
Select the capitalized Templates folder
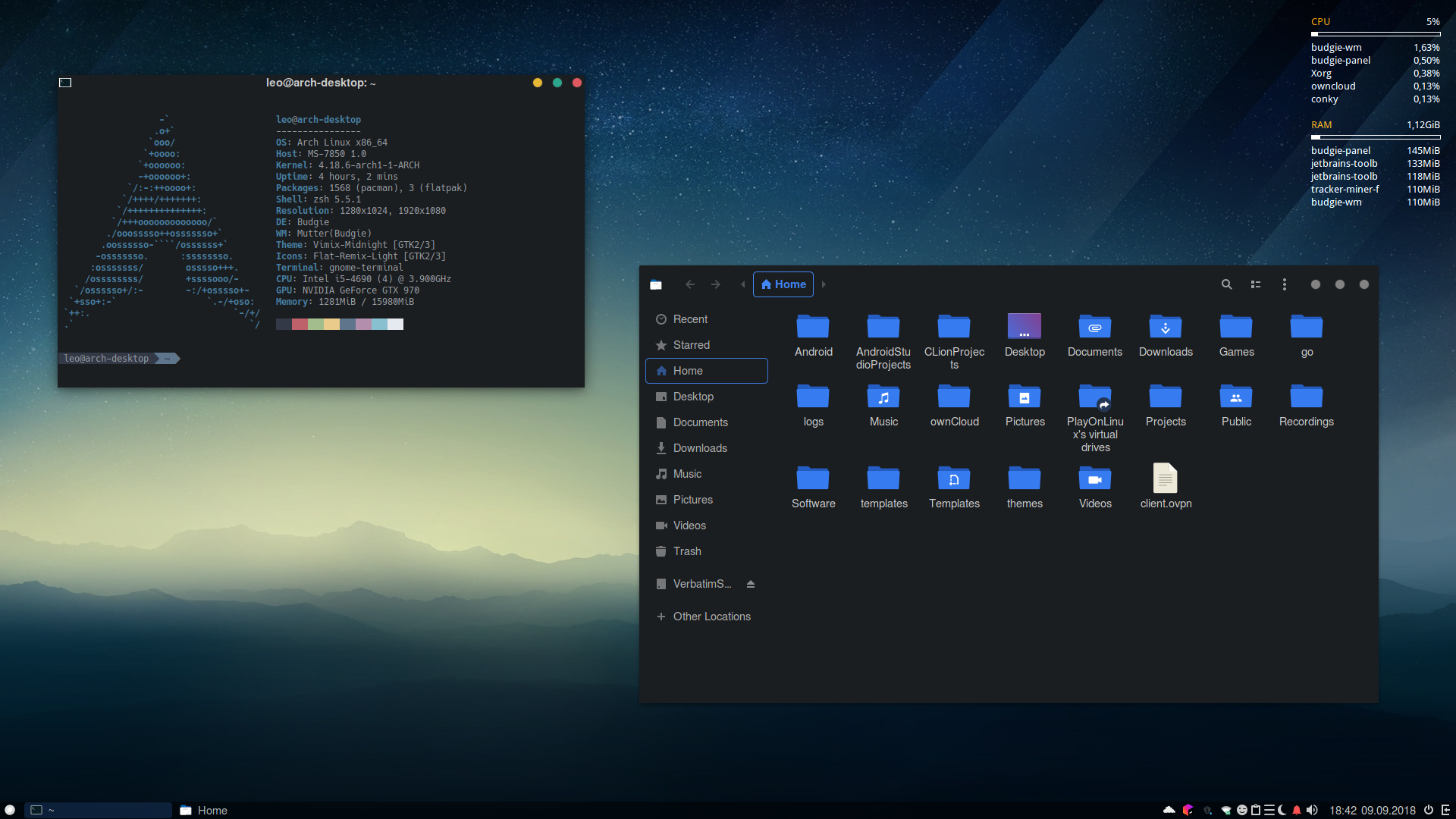tap(954, 487)
